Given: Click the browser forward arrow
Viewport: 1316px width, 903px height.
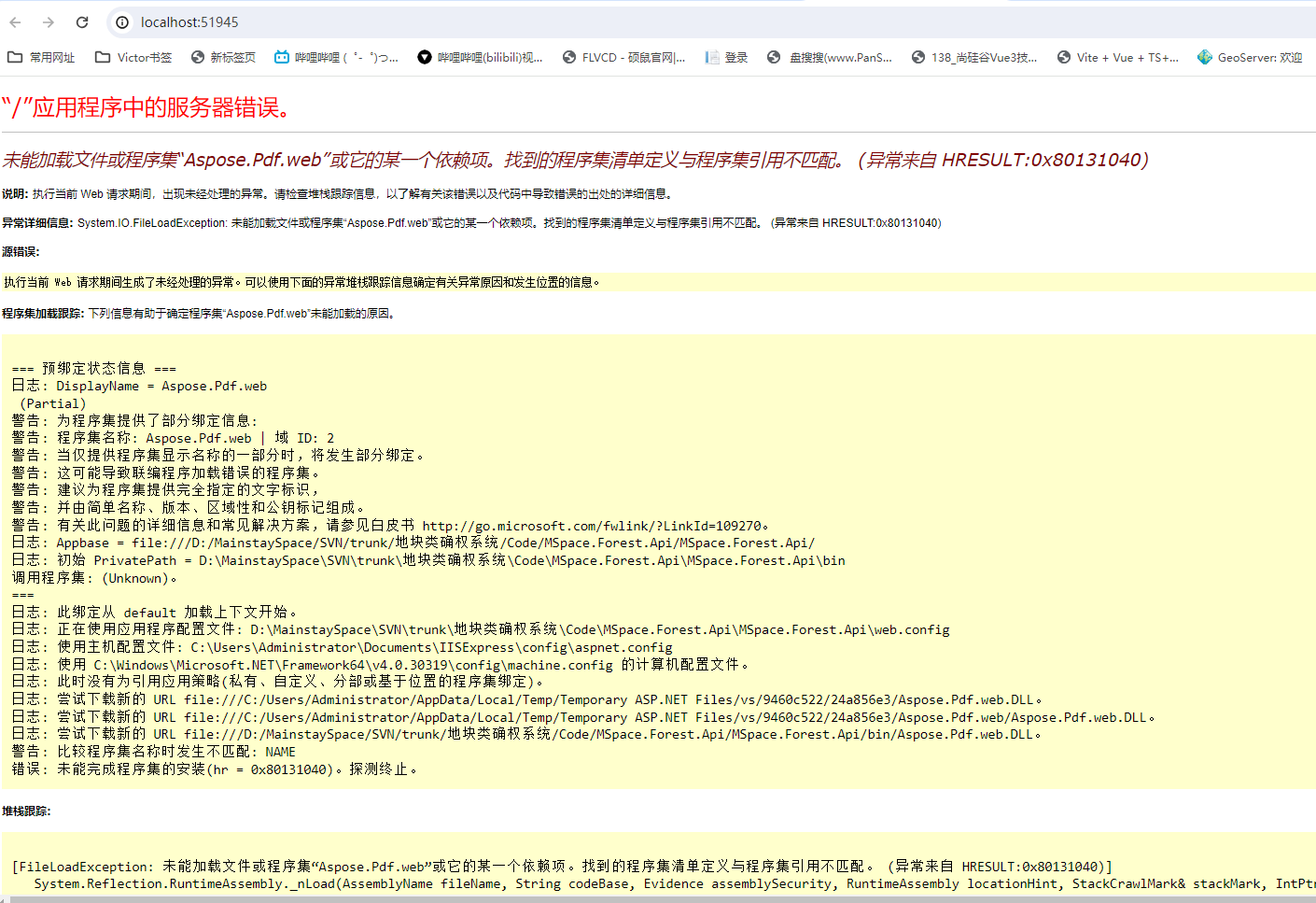Looking at the screenshot, I should [x=49, y=22].
